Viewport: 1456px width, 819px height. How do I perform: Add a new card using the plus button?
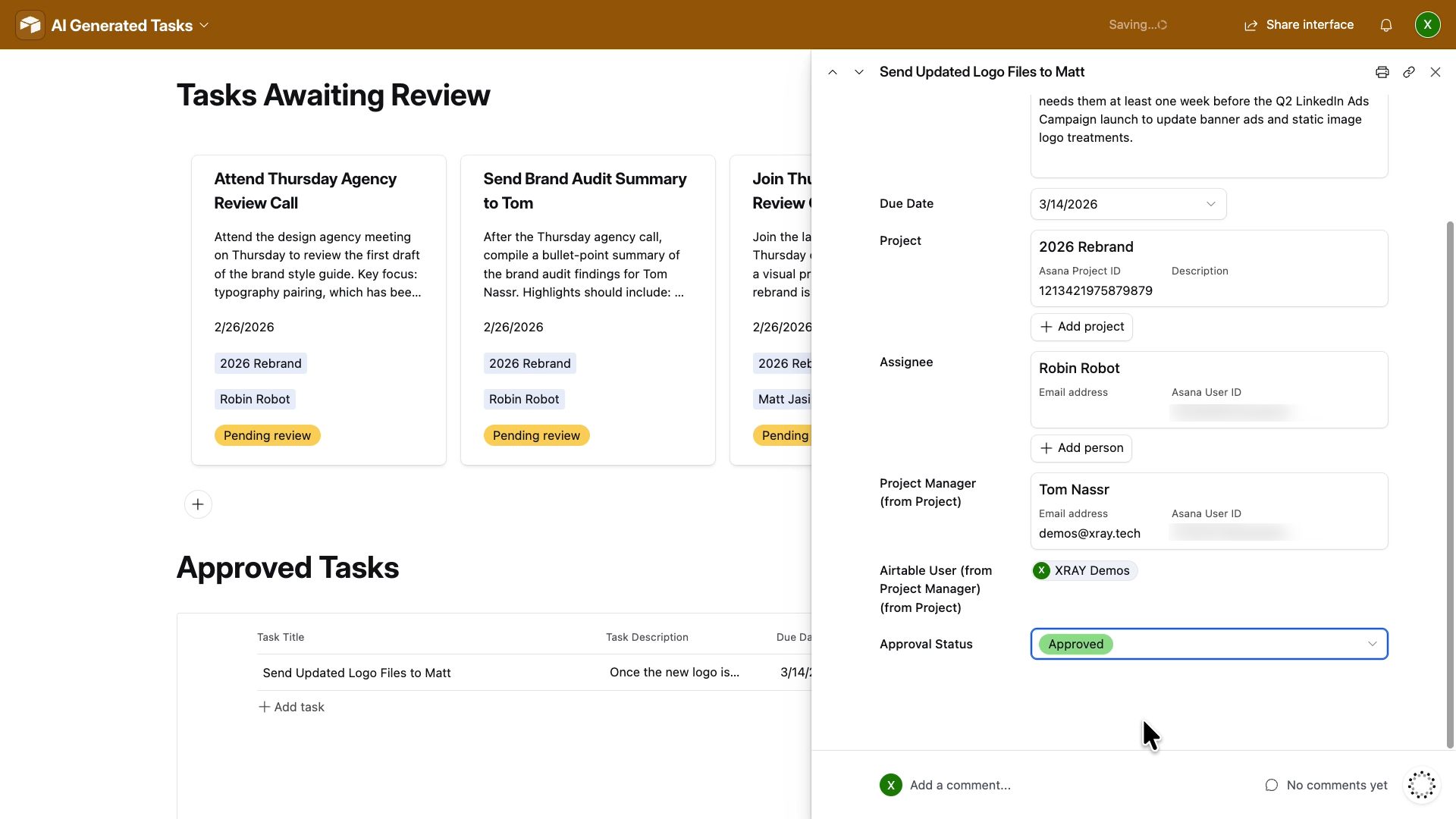click(x=197, y=504)
